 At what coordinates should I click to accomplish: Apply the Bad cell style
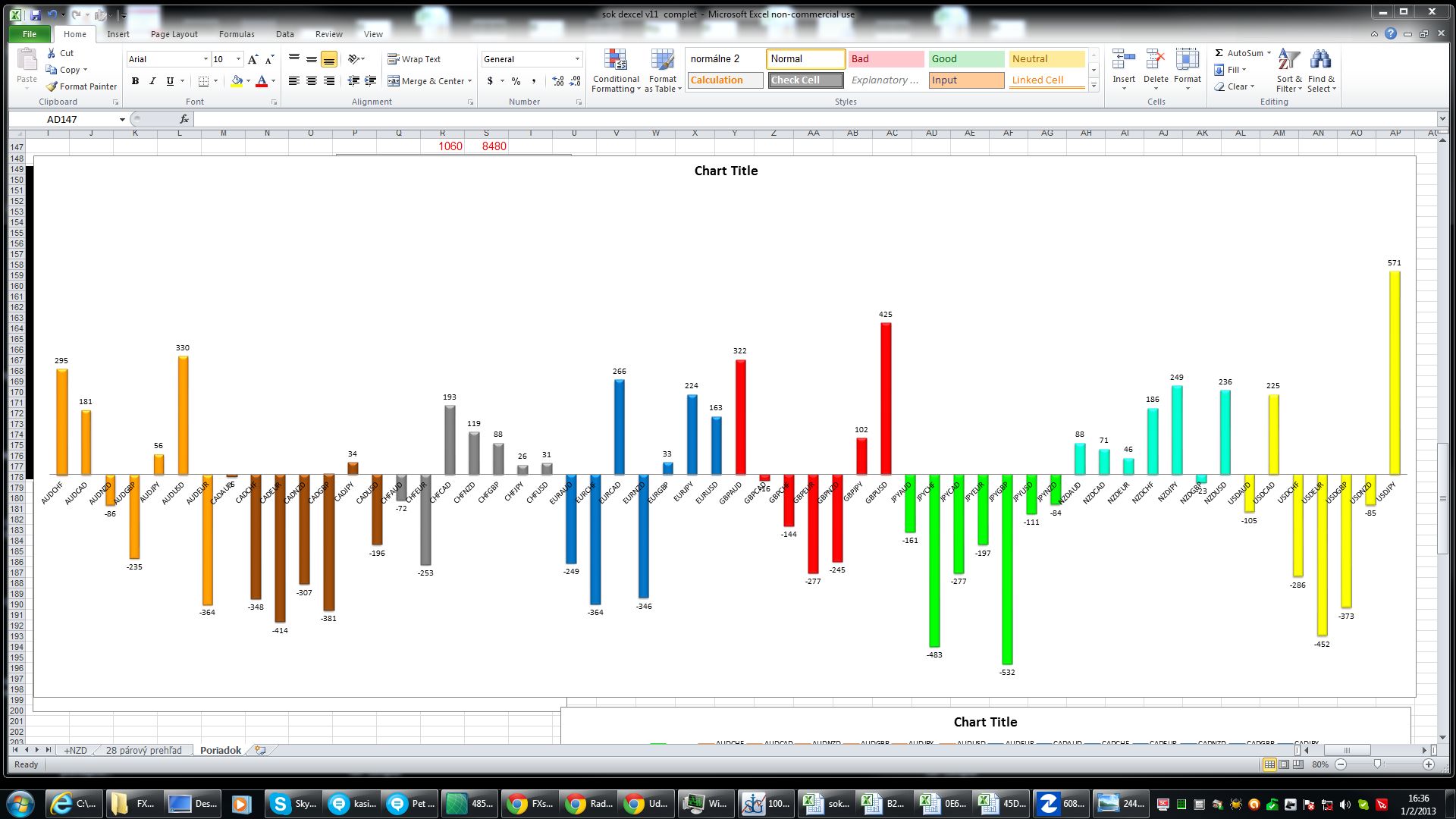[886, 58]
